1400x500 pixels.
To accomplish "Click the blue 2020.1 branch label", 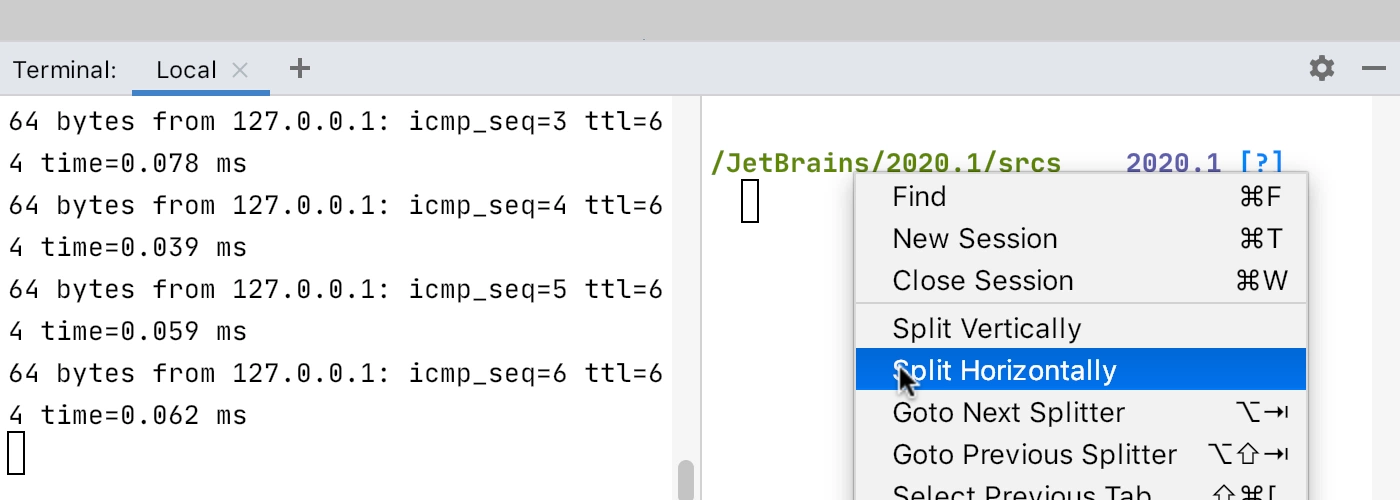I will click(1174, 163).
